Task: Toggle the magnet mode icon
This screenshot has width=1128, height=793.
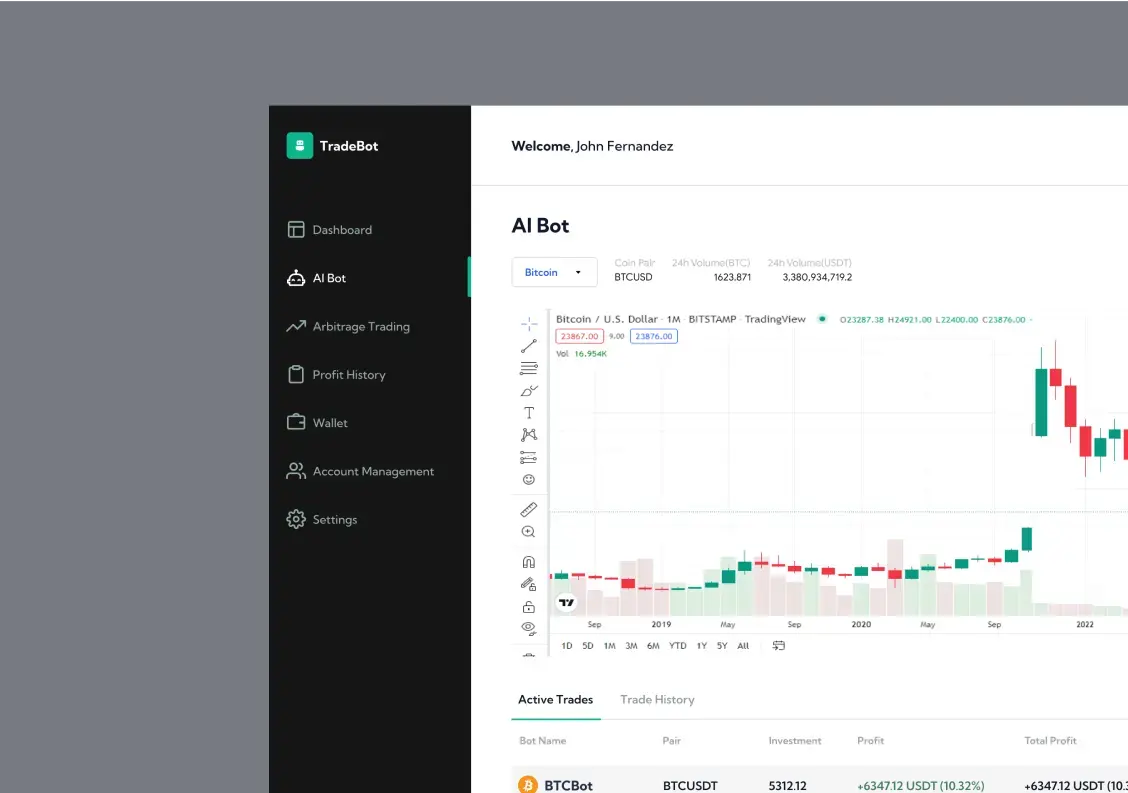Action: pos(529,562)
